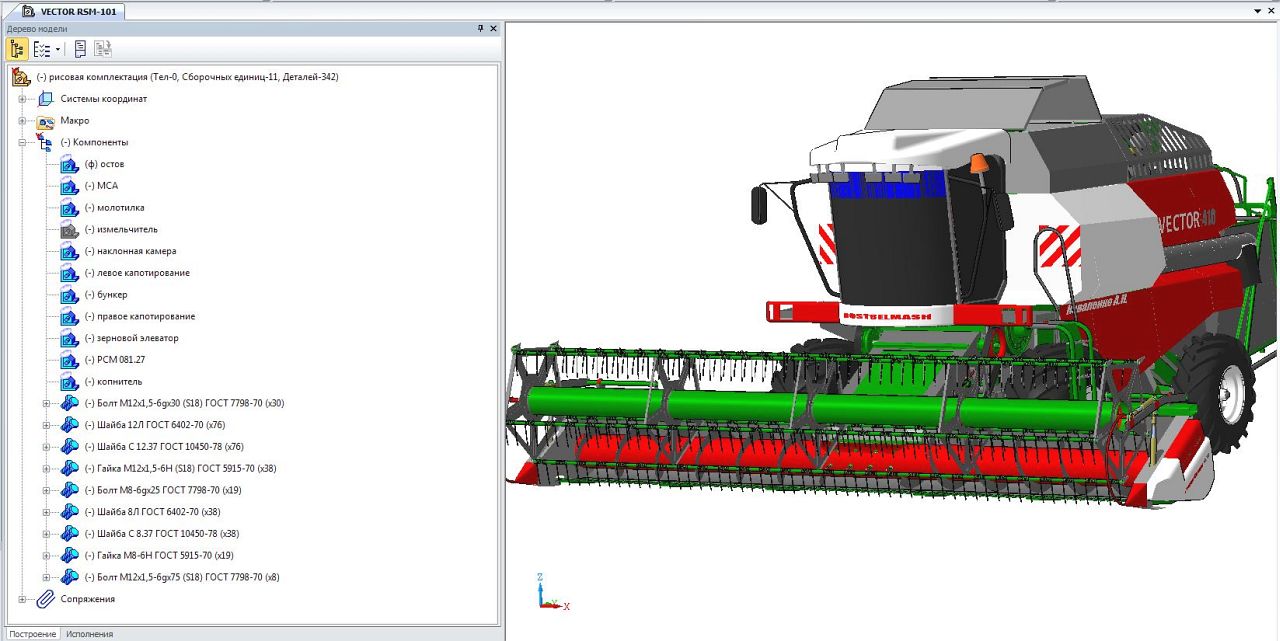Click the РСМ 081.27 assembly icon
This screenshot has width=1280, height=641.
coord(69,360)
